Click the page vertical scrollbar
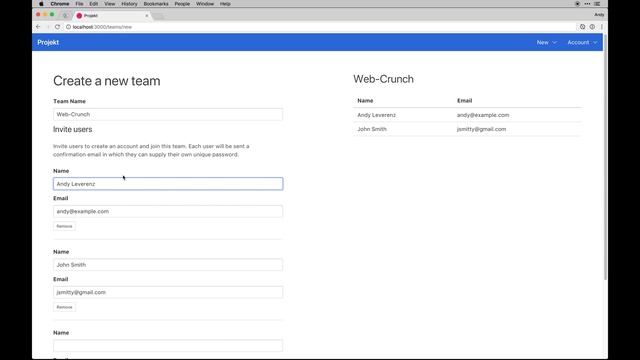The width and height of the screenshot is (640, 360). [605, 157]
